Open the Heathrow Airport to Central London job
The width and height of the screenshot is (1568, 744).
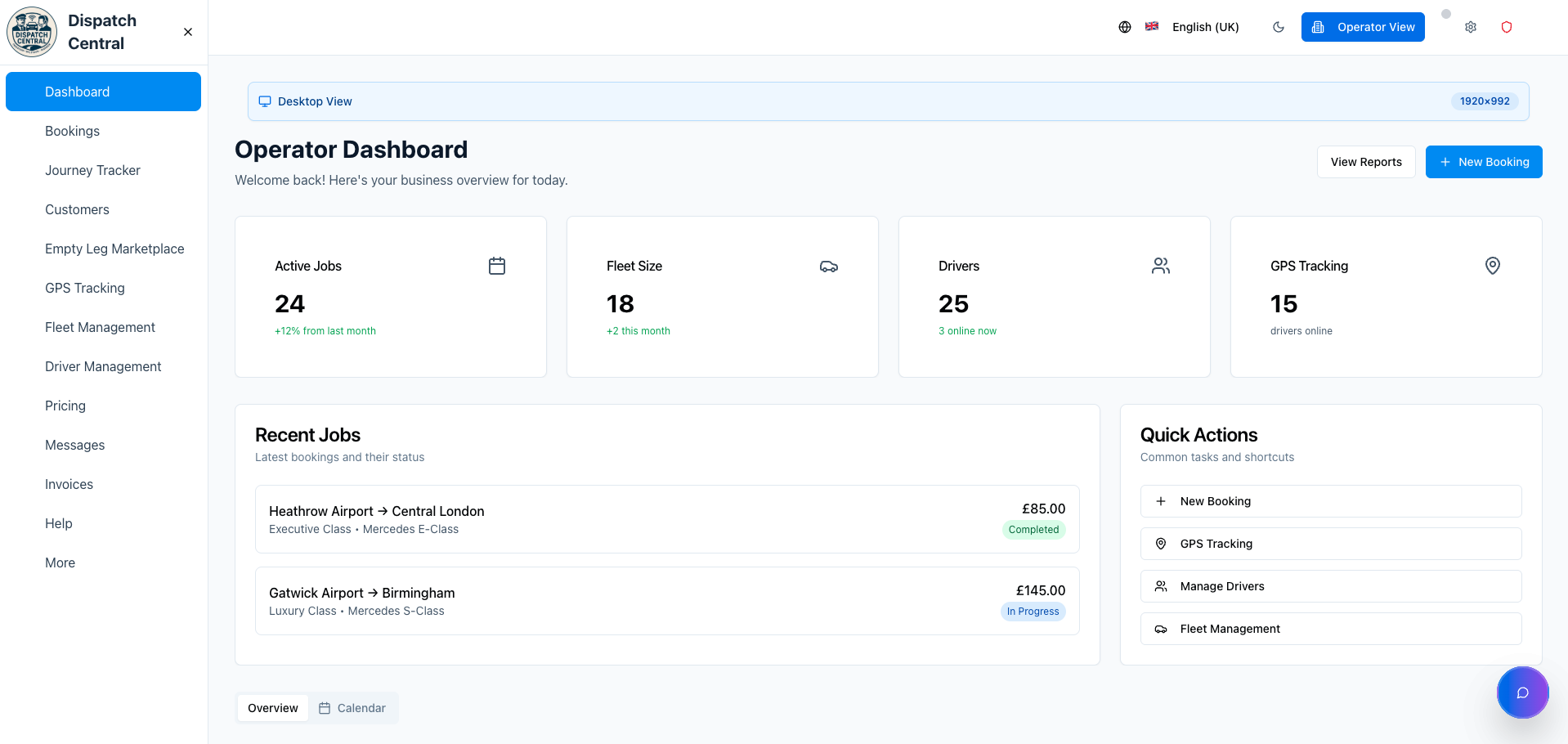666,519
